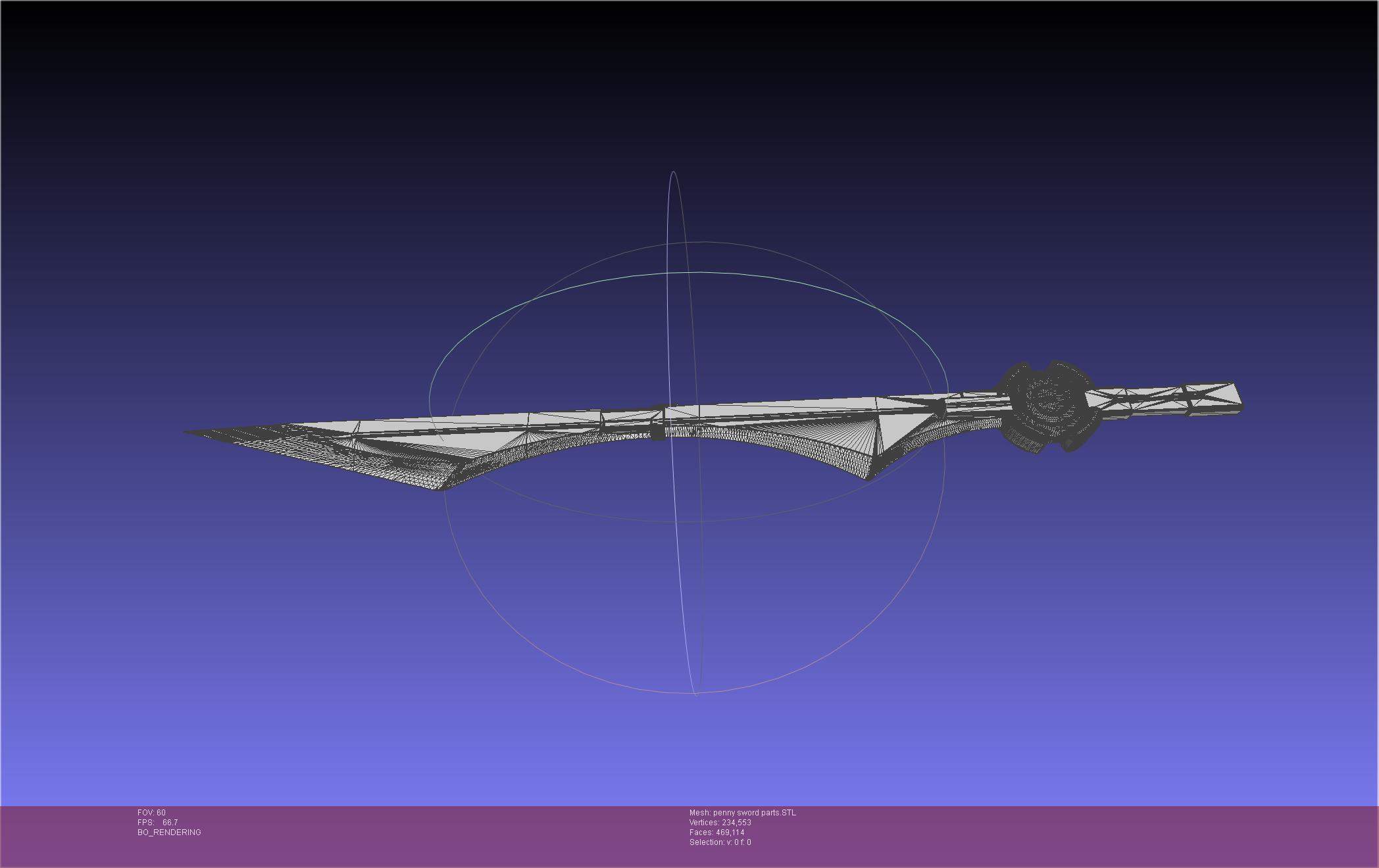The height and width of the screenshot is (868, 1379).
Task: Click the FPS 66.7 readout
Action: [158, 823]
